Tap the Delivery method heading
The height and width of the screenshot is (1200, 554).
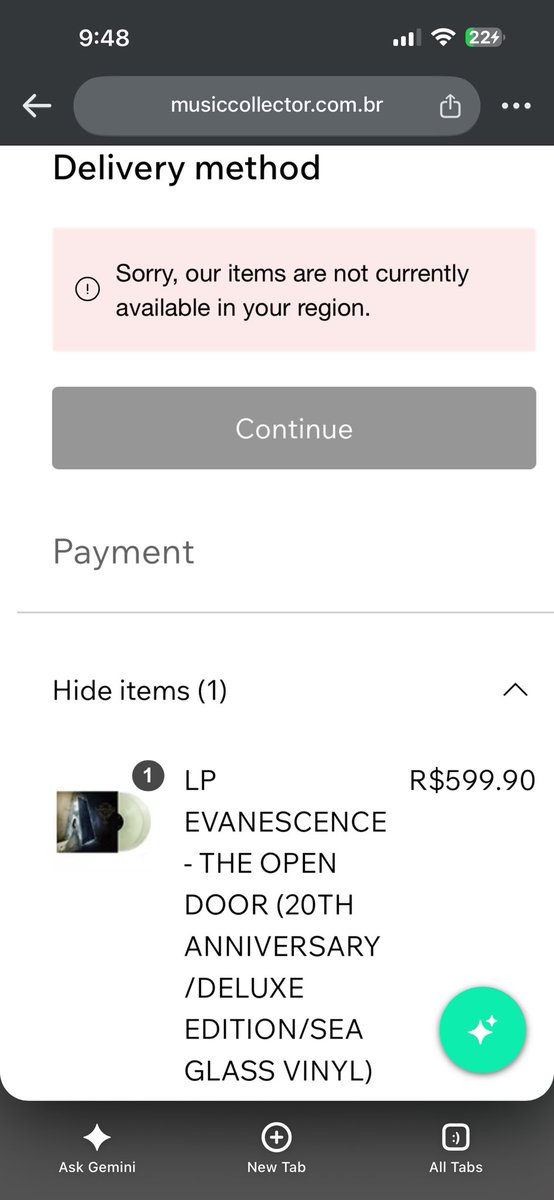pos(187,168)
